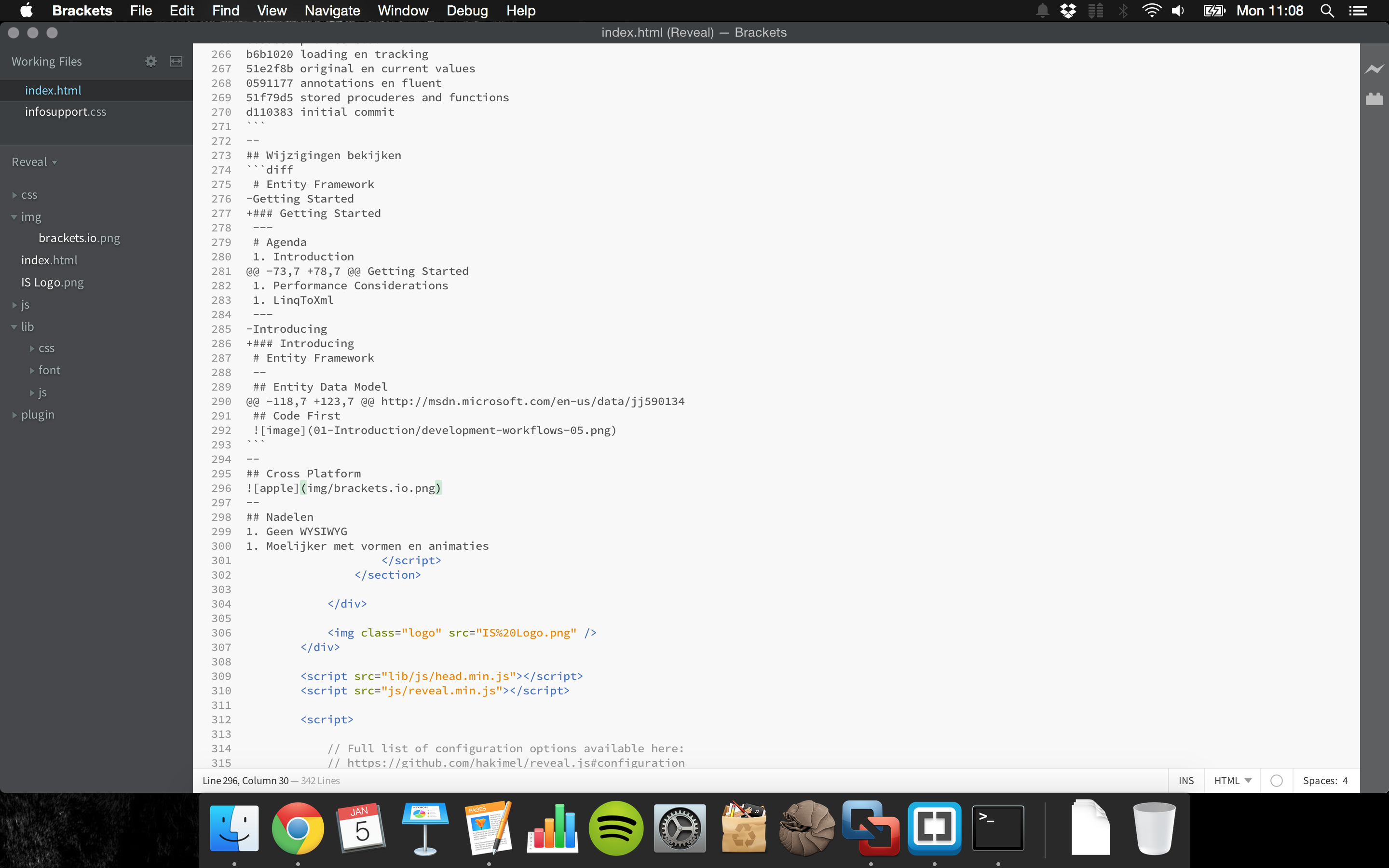Click code line '## Cross Platform'
This screenshot has height=868, width=1389.
(304, 474)
